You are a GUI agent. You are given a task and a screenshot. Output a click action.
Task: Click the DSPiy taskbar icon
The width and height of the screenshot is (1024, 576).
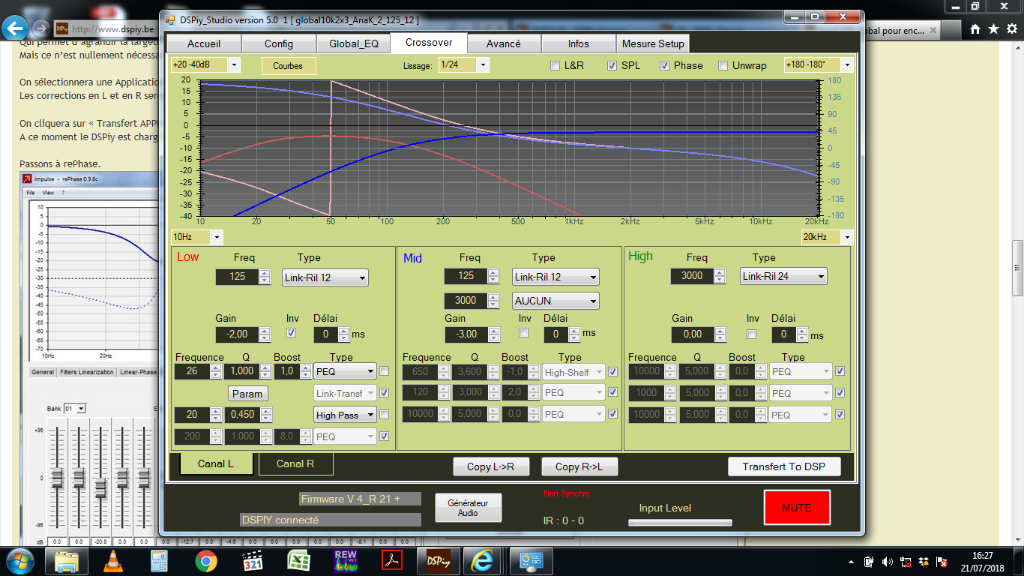(x=437, y=560)
